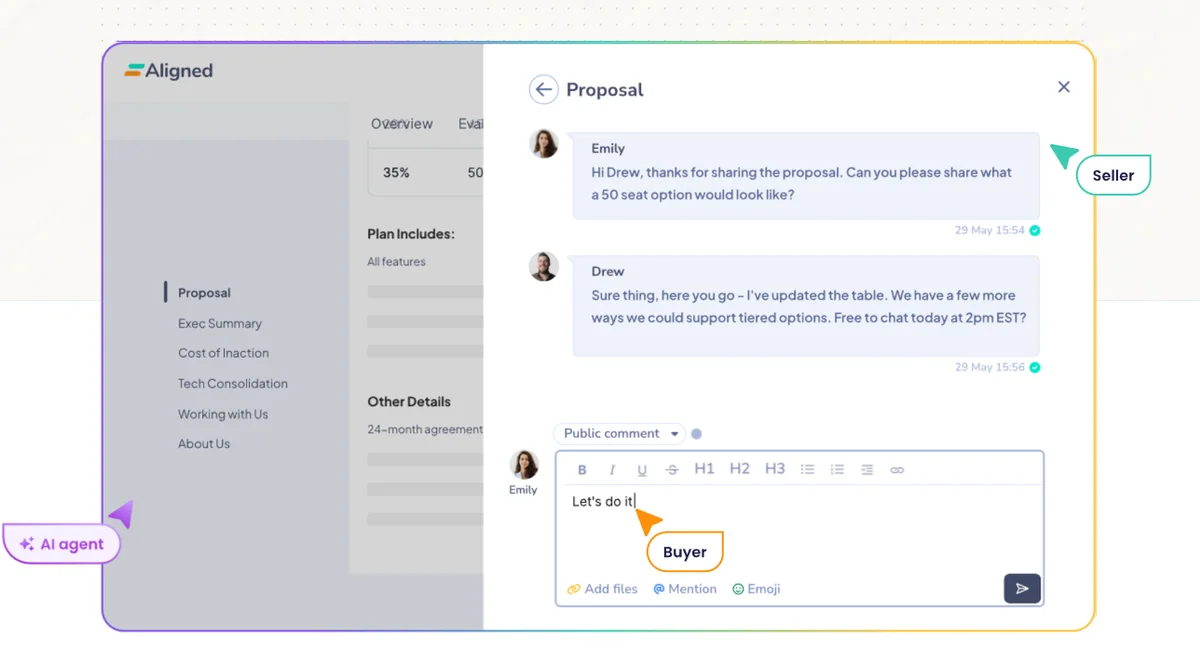Click Emily's avatar on first message

(544, 143)
